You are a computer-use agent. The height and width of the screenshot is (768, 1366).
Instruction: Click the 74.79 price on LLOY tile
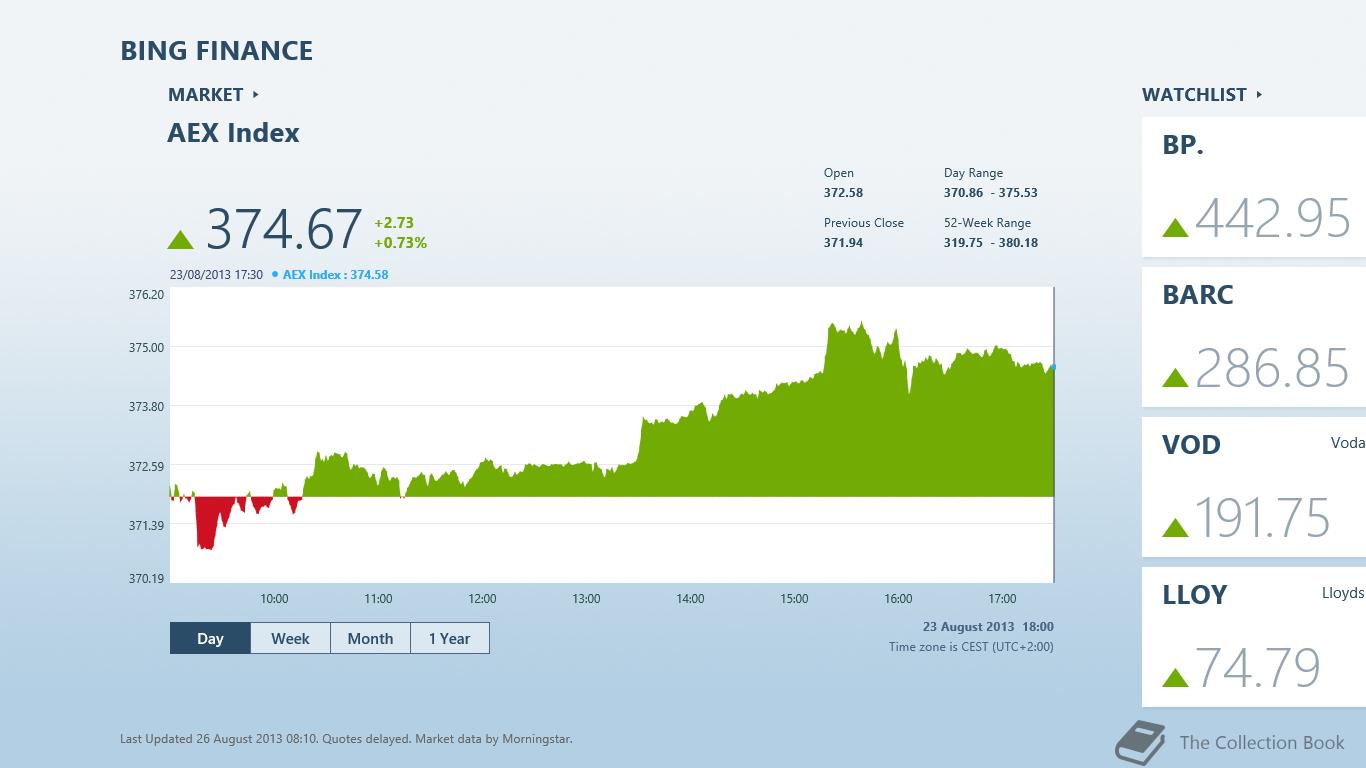[x=1258, y=668]
